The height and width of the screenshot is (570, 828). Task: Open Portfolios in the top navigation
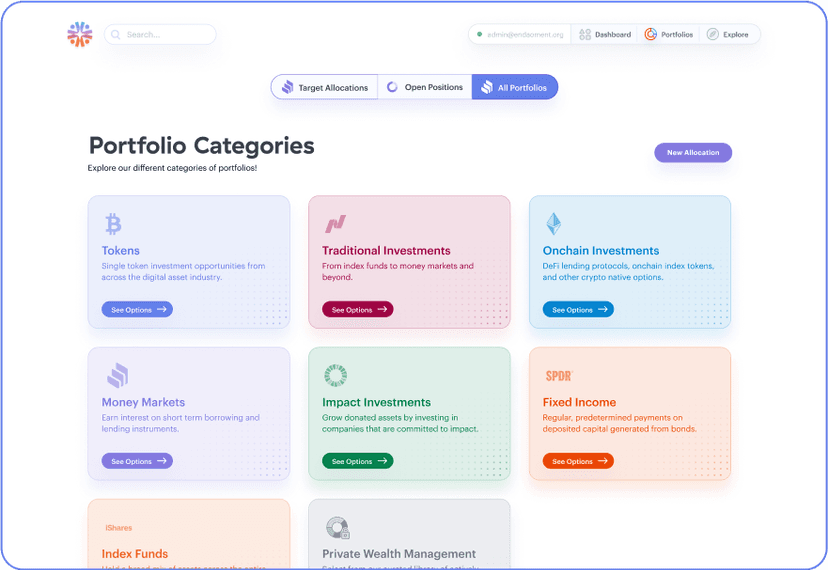tap(668, 35)
